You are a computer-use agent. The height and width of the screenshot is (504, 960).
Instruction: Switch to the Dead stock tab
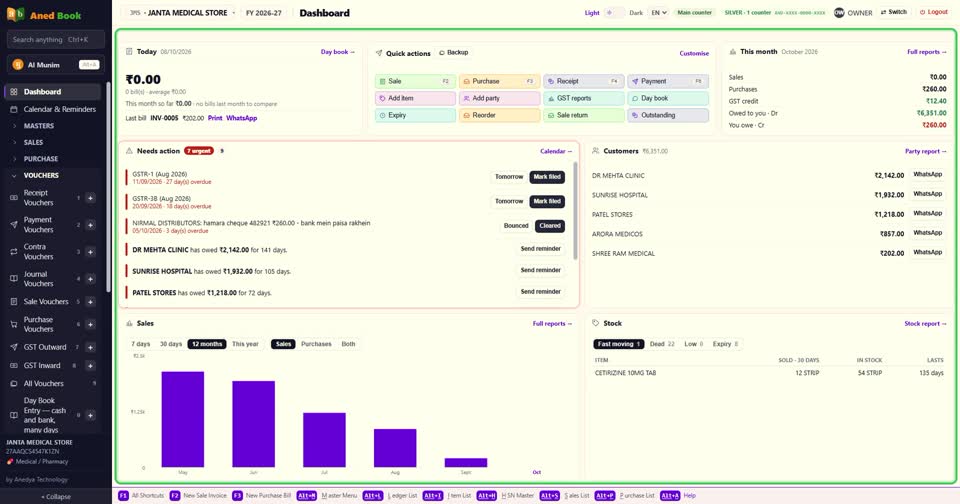(662, 344)
